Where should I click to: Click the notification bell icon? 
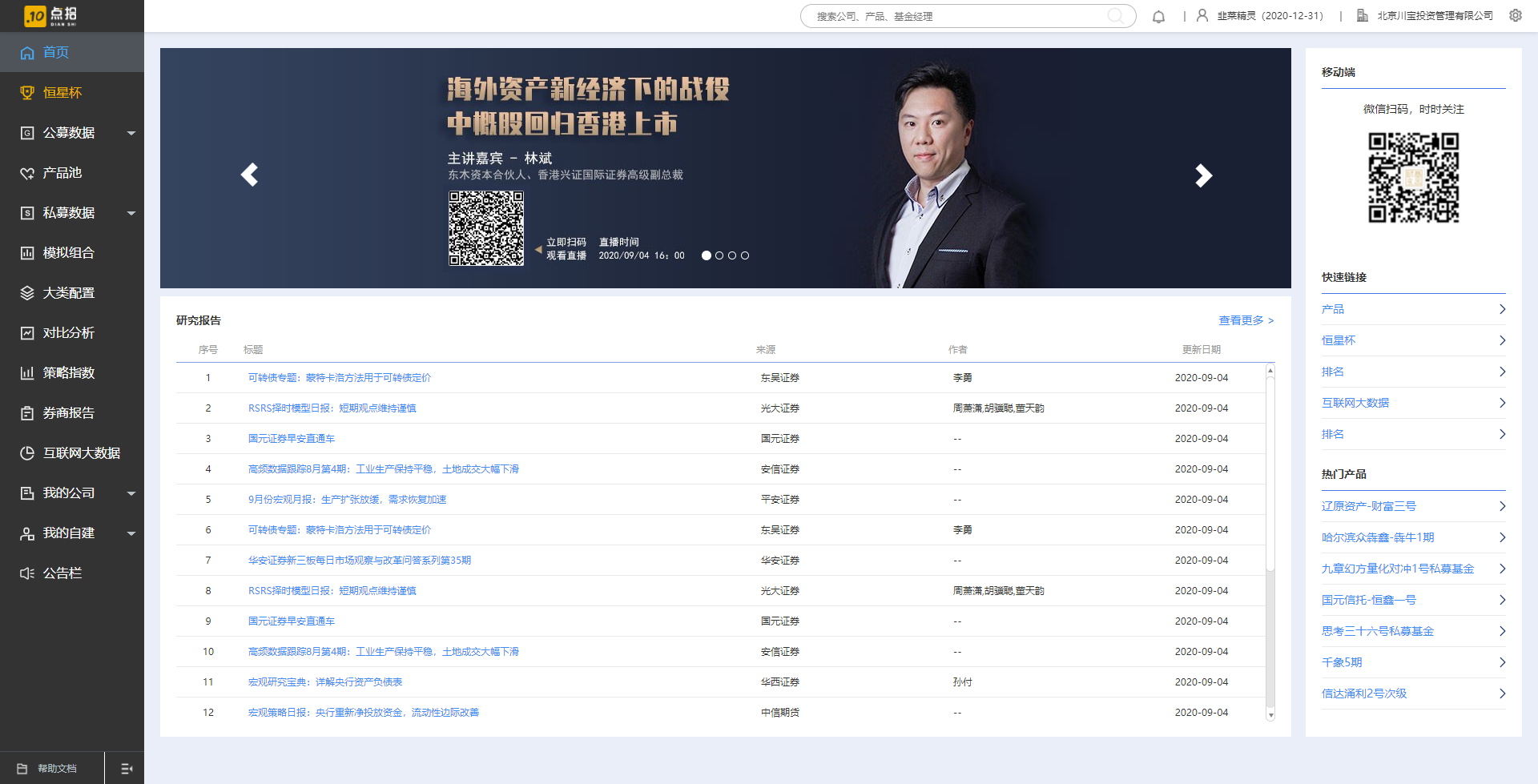coord(1158,16)
